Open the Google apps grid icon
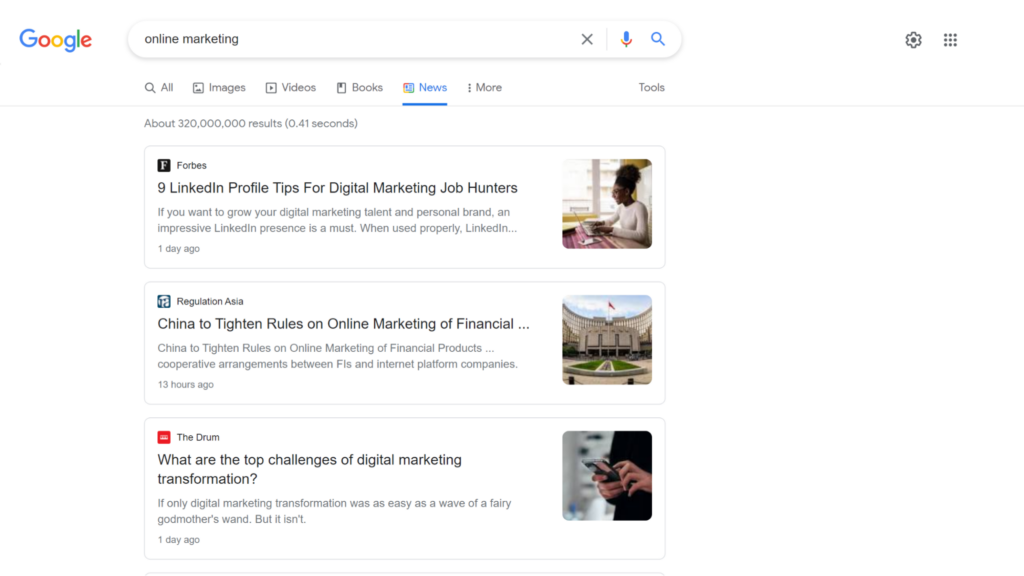 tap(950, 40)
